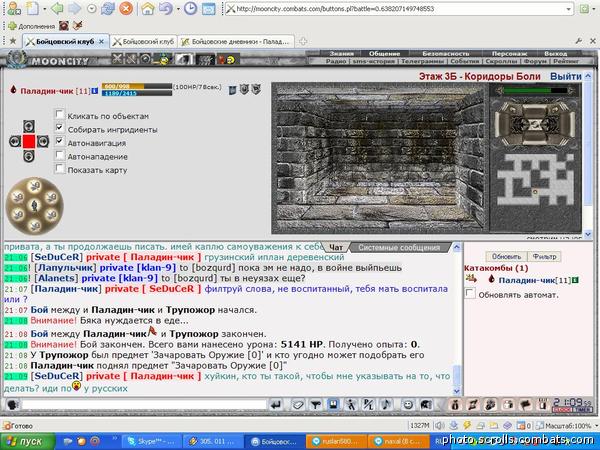Click the smiley emoticons icon in chat toolbar

[x=408, y=404]
